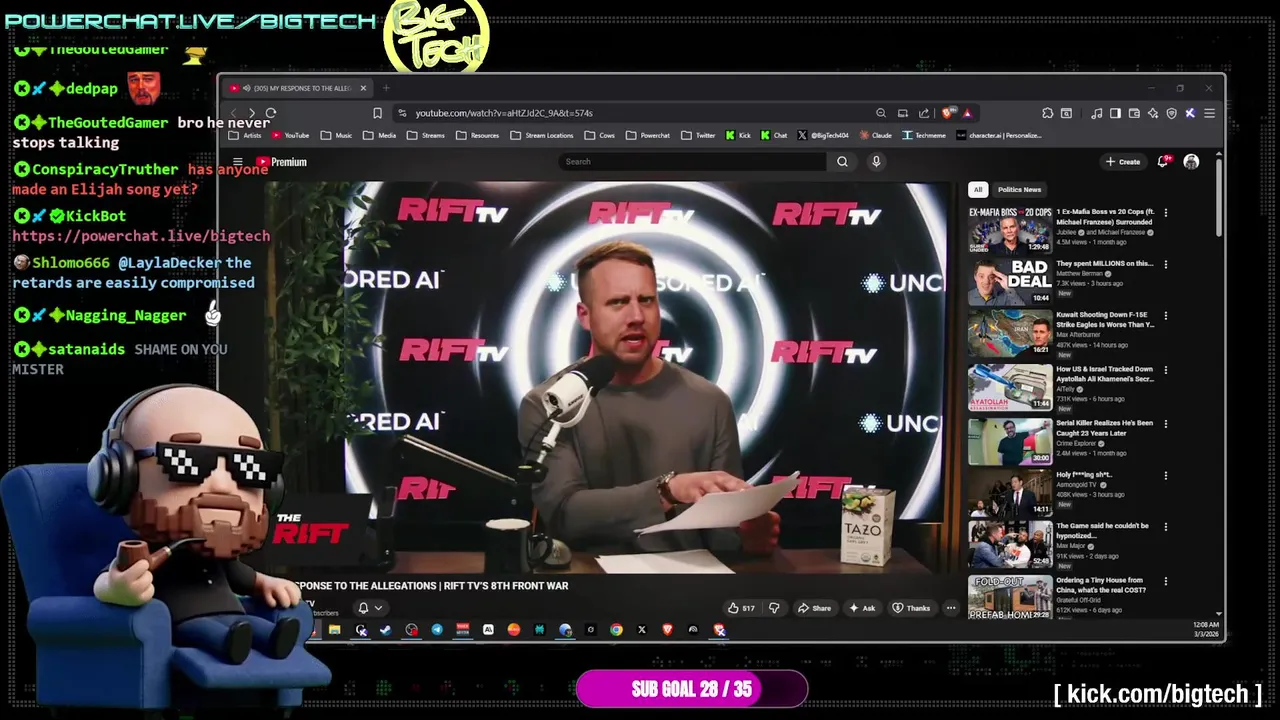
Task: Bookmark this page with the bookmark icon
Action: [377, 113]
